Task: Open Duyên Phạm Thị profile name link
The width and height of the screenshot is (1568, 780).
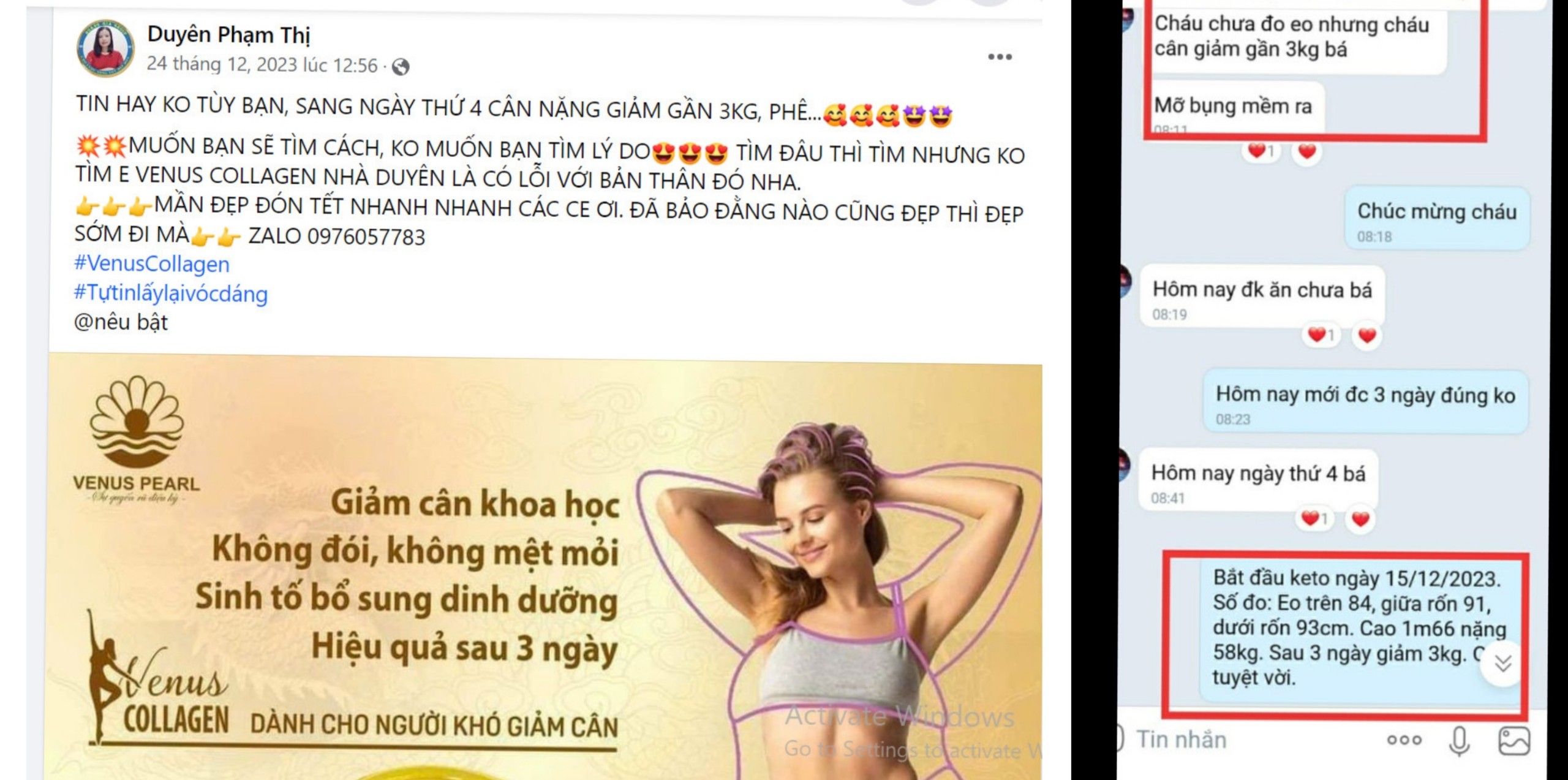Action: (228, 35)
